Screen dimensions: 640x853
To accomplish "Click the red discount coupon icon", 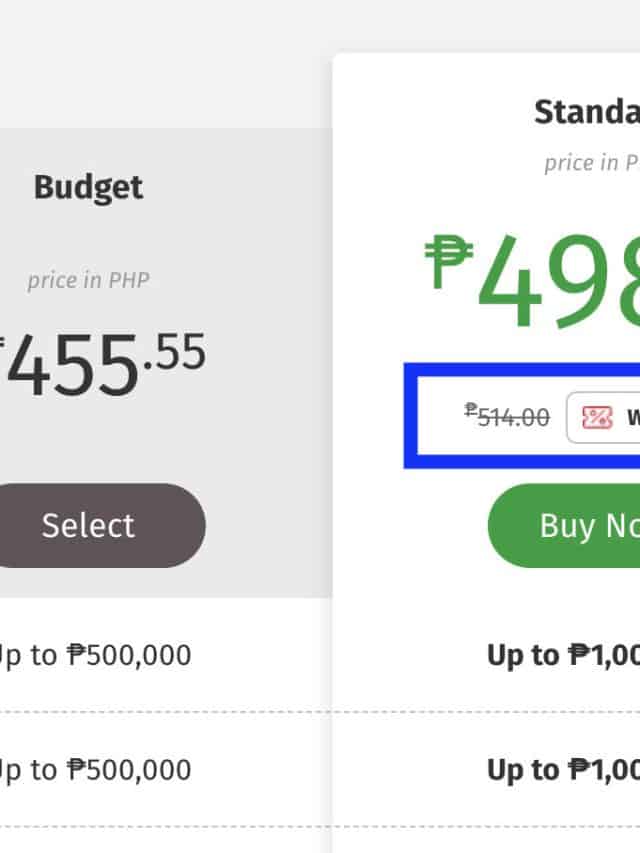I will pyautogui.click(x=597, y=417).
